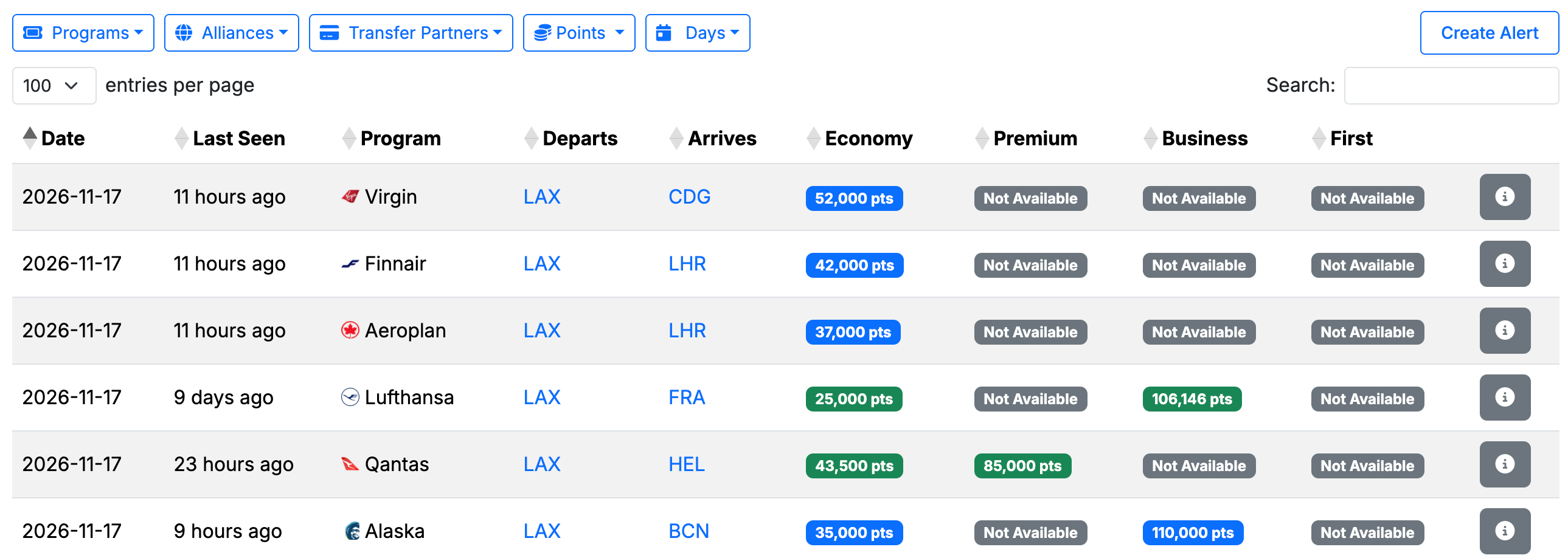1568x558 pixels.
Task: Show info for the Lufthansa LAX to FRA flight
Action: (1504, 398)
